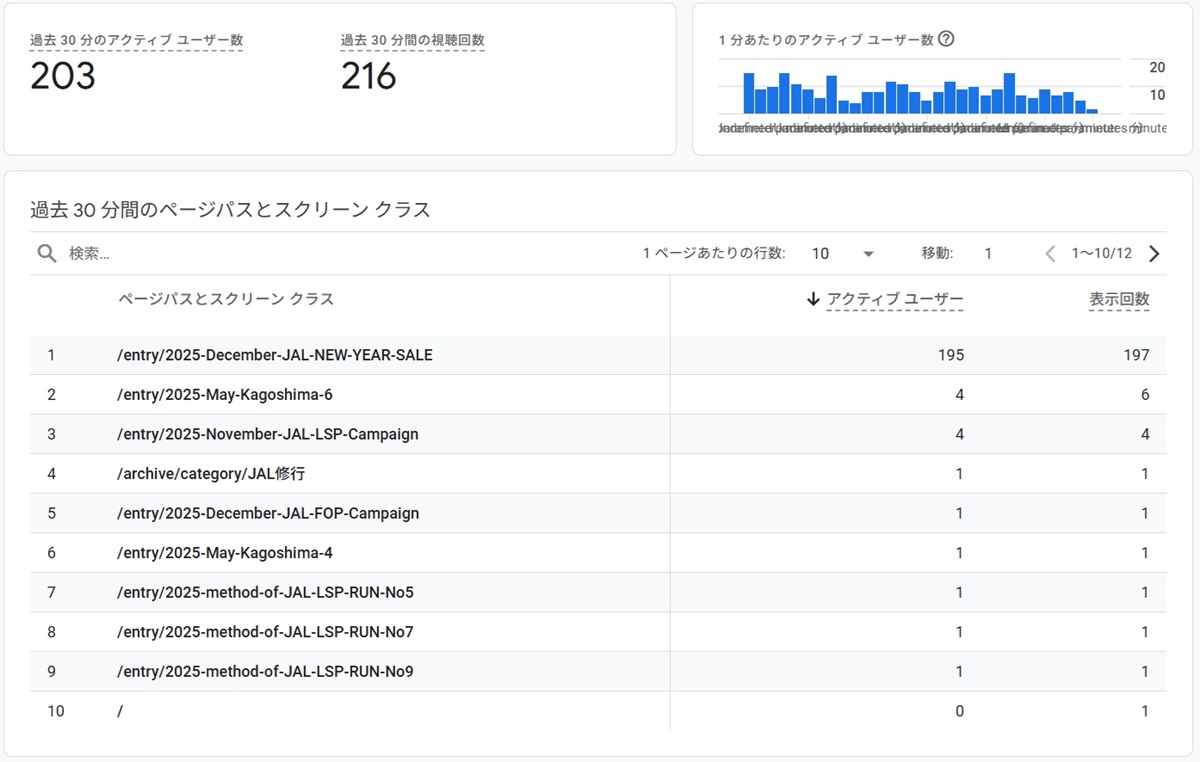Viewport: 1200px width, 762px height.
Task: Click the 203 active users value
Action: [63, 77]
